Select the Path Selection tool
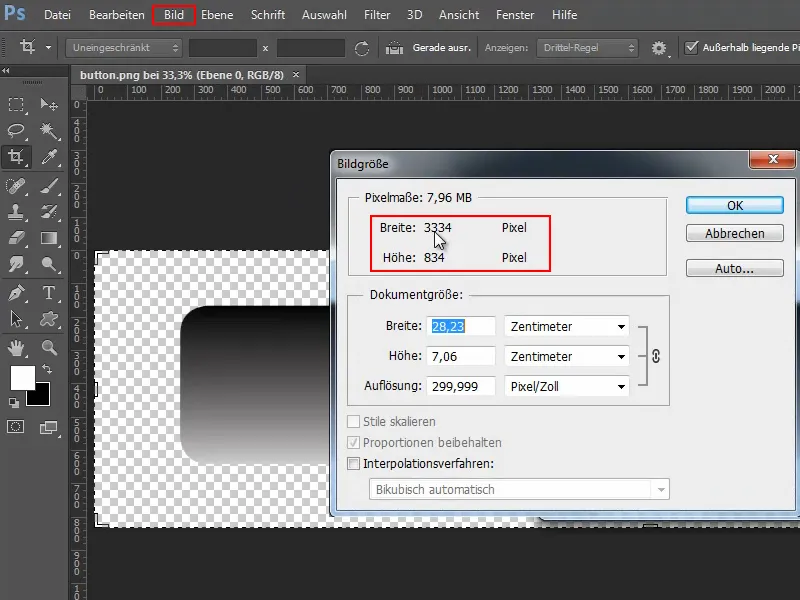This screenshot has width=800, height=600. click(x=16, y=319)
